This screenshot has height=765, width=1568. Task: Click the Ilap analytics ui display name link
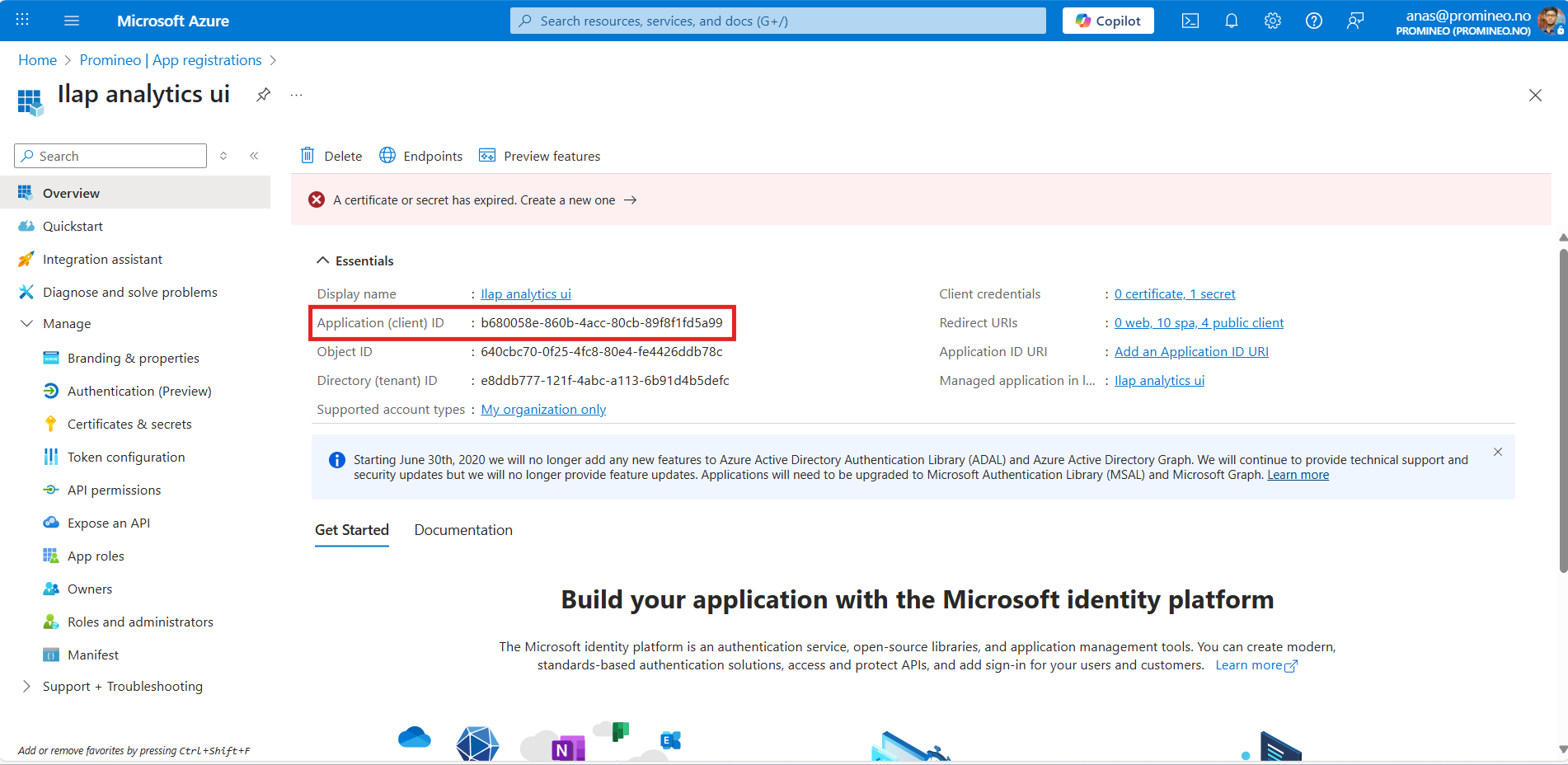[x=526, y=293]
